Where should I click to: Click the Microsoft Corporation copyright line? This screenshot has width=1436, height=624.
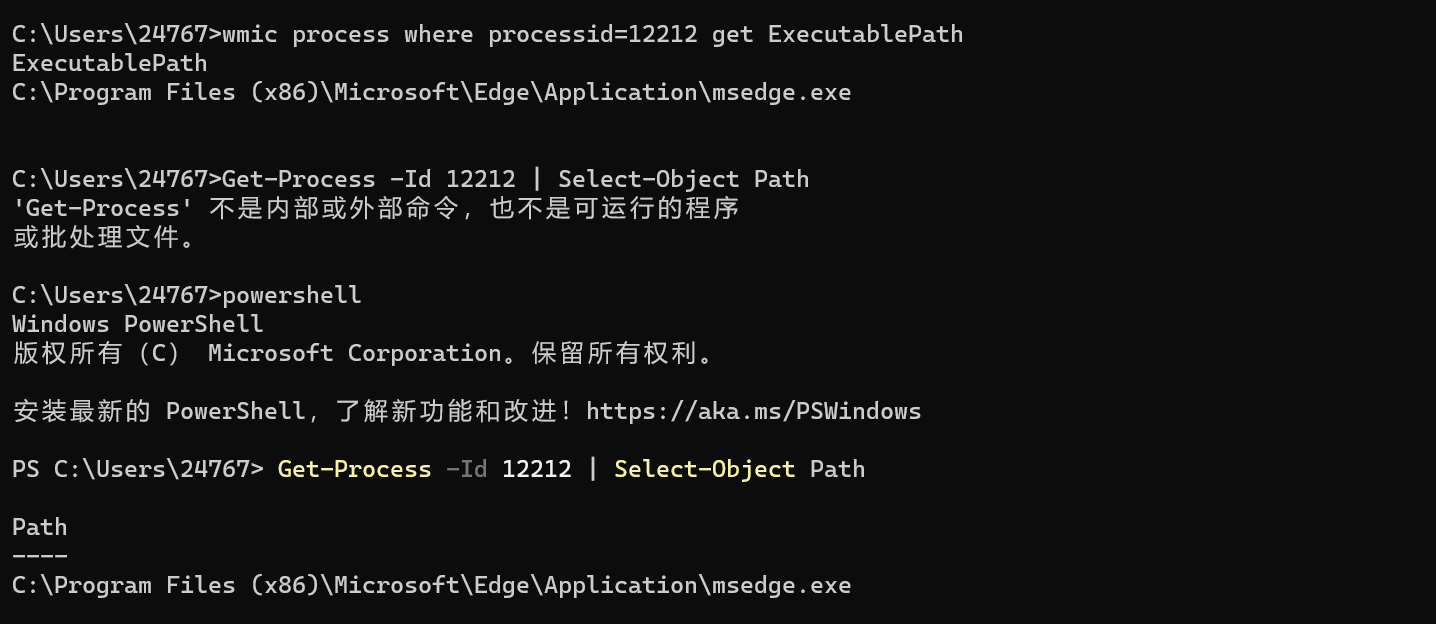pyautogui.click(x=362, y=353)
